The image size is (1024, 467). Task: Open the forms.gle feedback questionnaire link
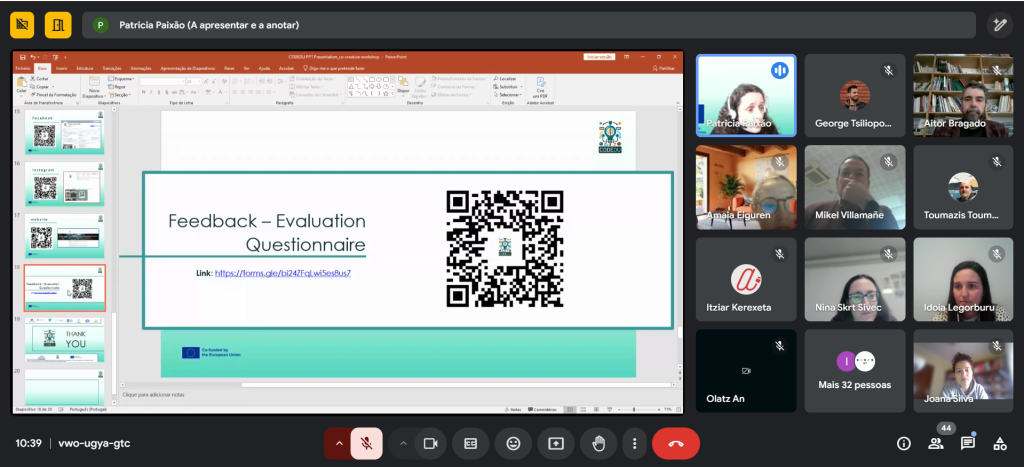pos(283,273)
